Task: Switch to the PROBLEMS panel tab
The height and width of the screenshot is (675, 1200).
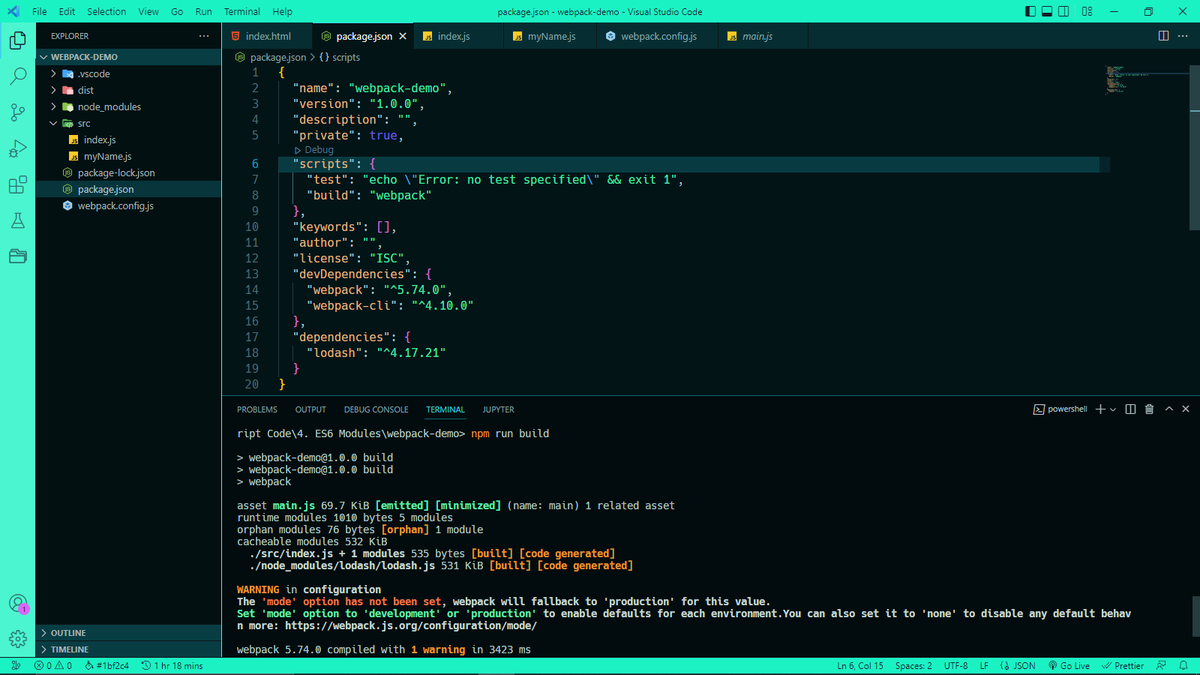Action: coord(257,409)
